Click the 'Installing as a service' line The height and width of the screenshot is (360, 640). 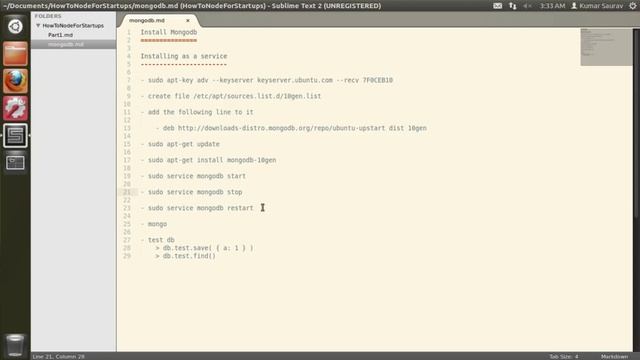[x=184, y=56]
